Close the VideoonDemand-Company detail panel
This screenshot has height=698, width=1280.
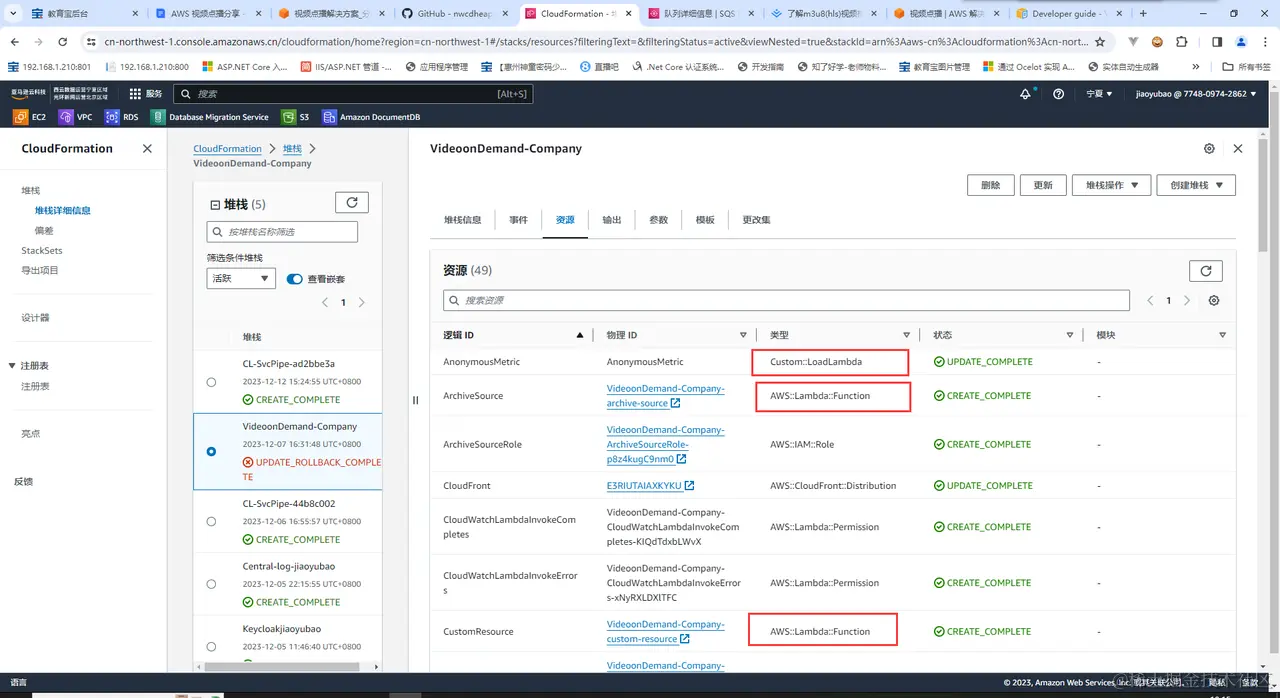pos(1238,148)
